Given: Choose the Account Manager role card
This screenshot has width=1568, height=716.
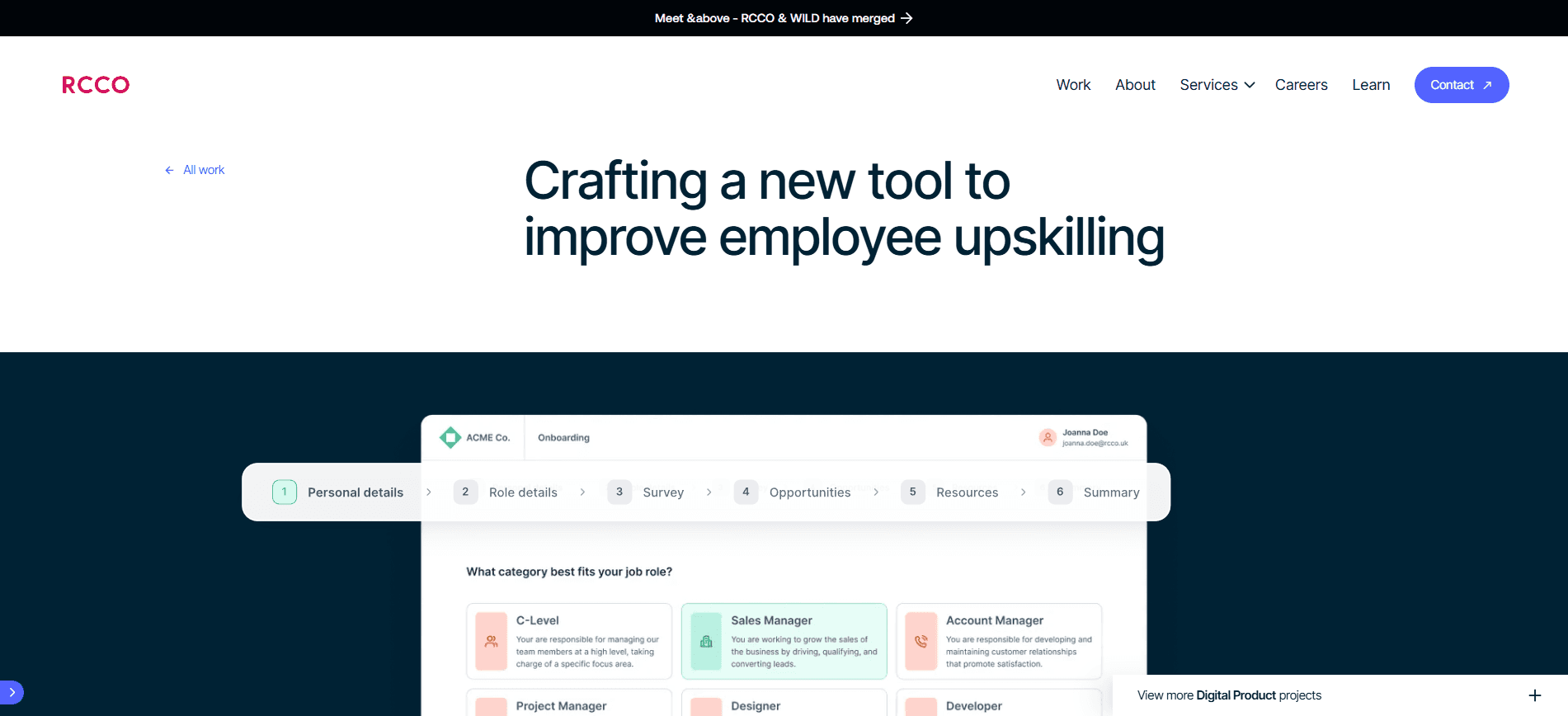Looking at the screenshot, I should 999,642.
